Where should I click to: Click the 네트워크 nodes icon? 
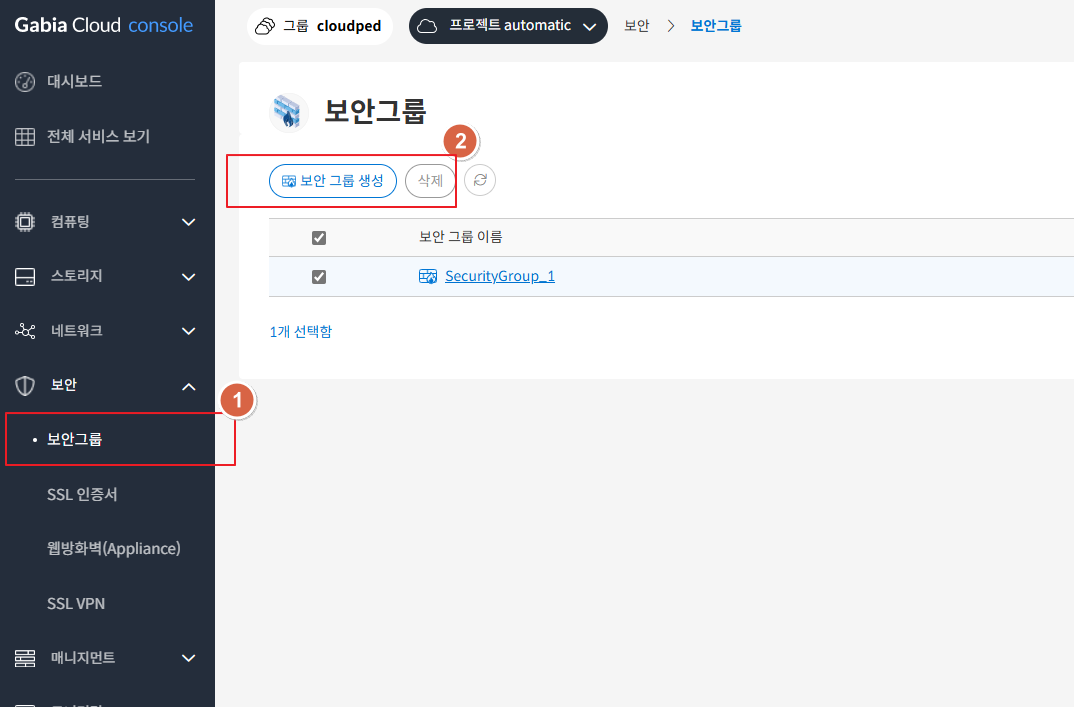[25, 331]
